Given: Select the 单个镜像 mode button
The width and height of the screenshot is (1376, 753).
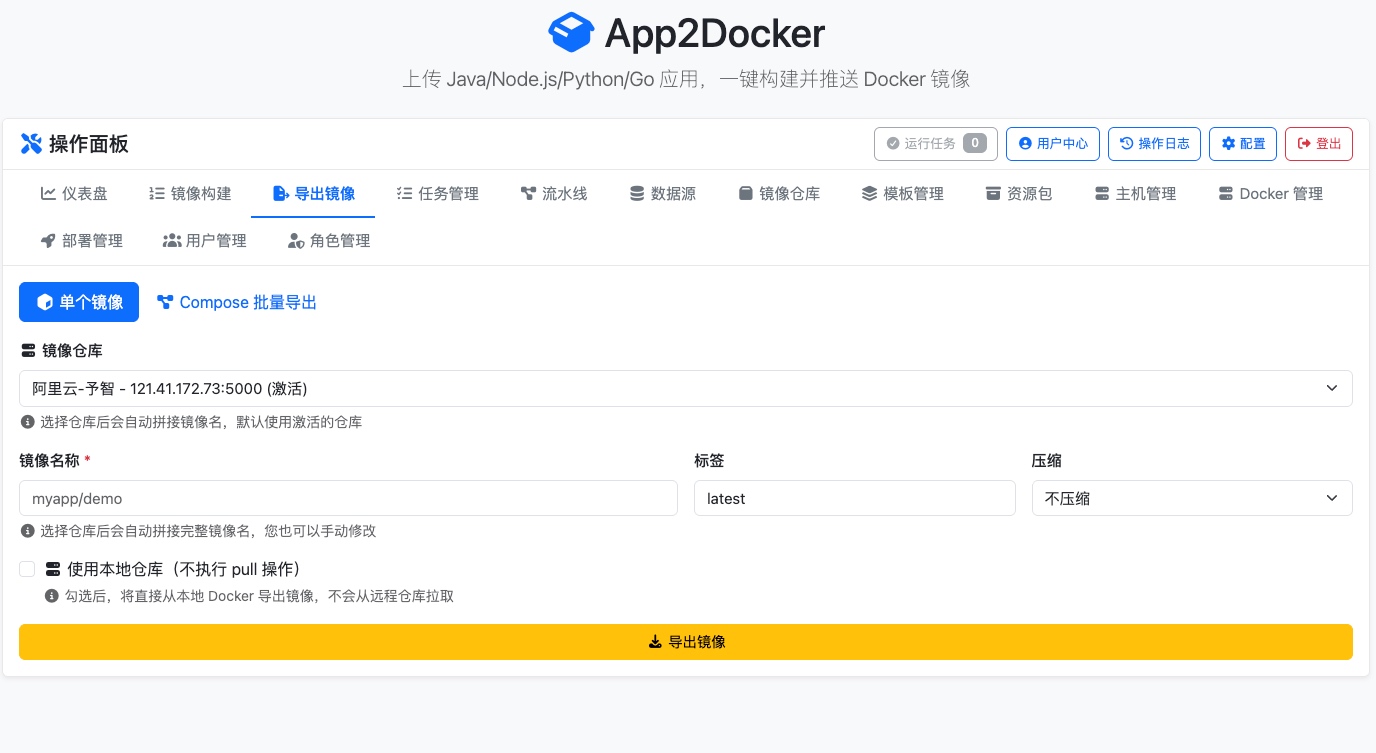Looking at the screenshot, I should [x=79, y=302].
